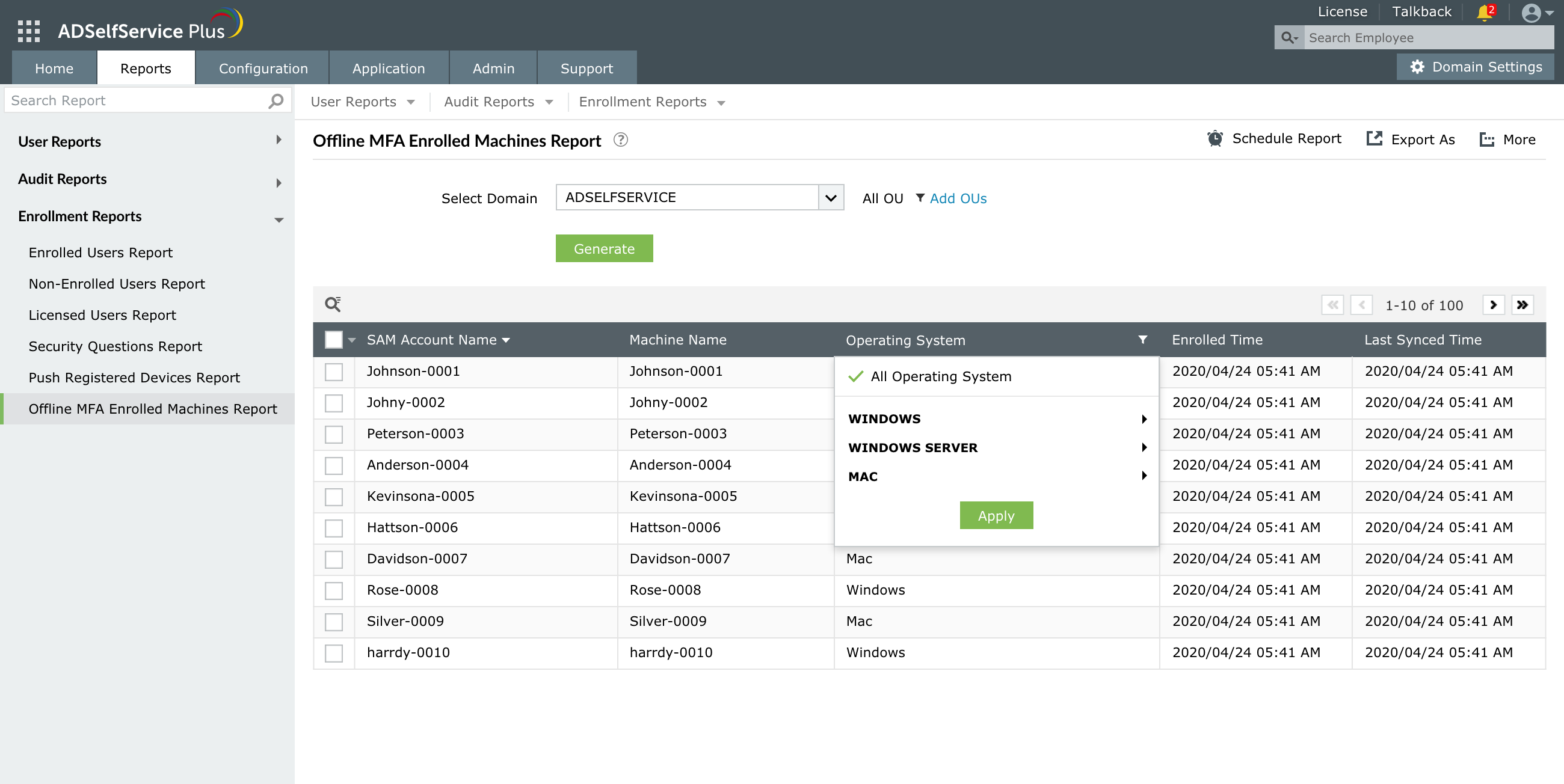Screen dimensions: 1564x784
Task: Open the user profile avatar menu
Action: [x=1532, y=12]
